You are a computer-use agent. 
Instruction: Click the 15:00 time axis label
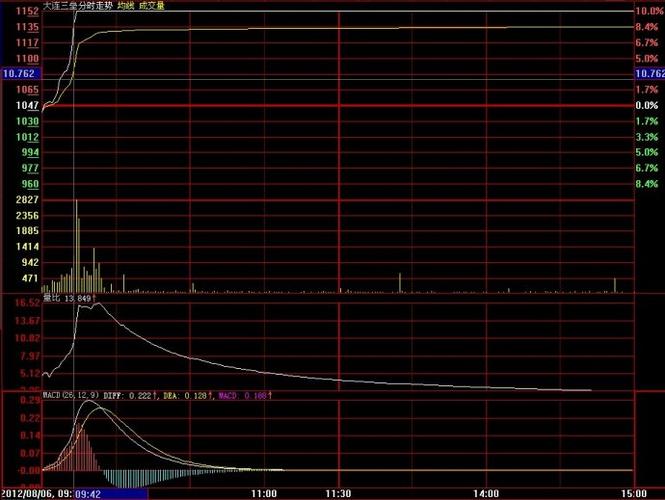click(634, 494)
